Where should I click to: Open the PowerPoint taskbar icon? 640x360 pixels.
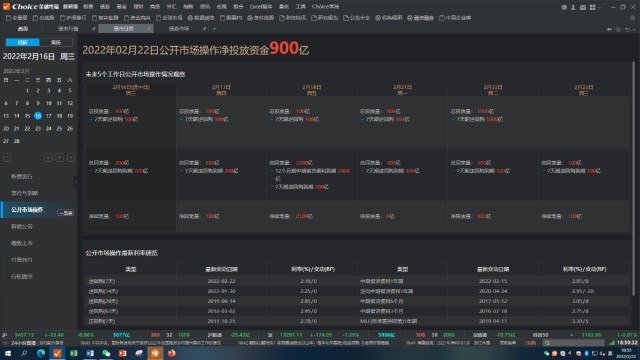tap(122, 353)
